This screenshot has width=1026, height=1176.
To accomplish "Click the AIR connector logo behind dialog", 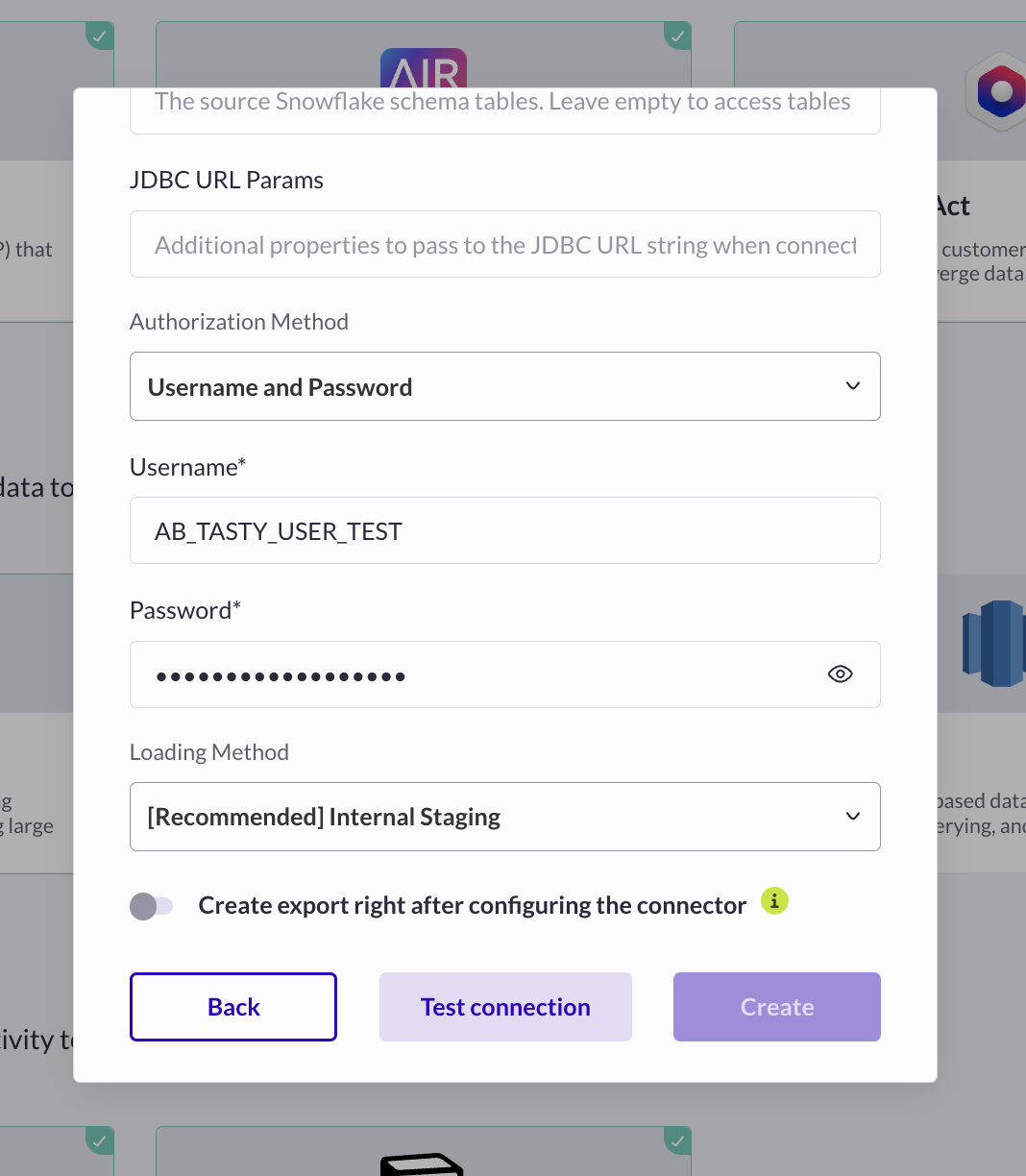I will [424, 68].
